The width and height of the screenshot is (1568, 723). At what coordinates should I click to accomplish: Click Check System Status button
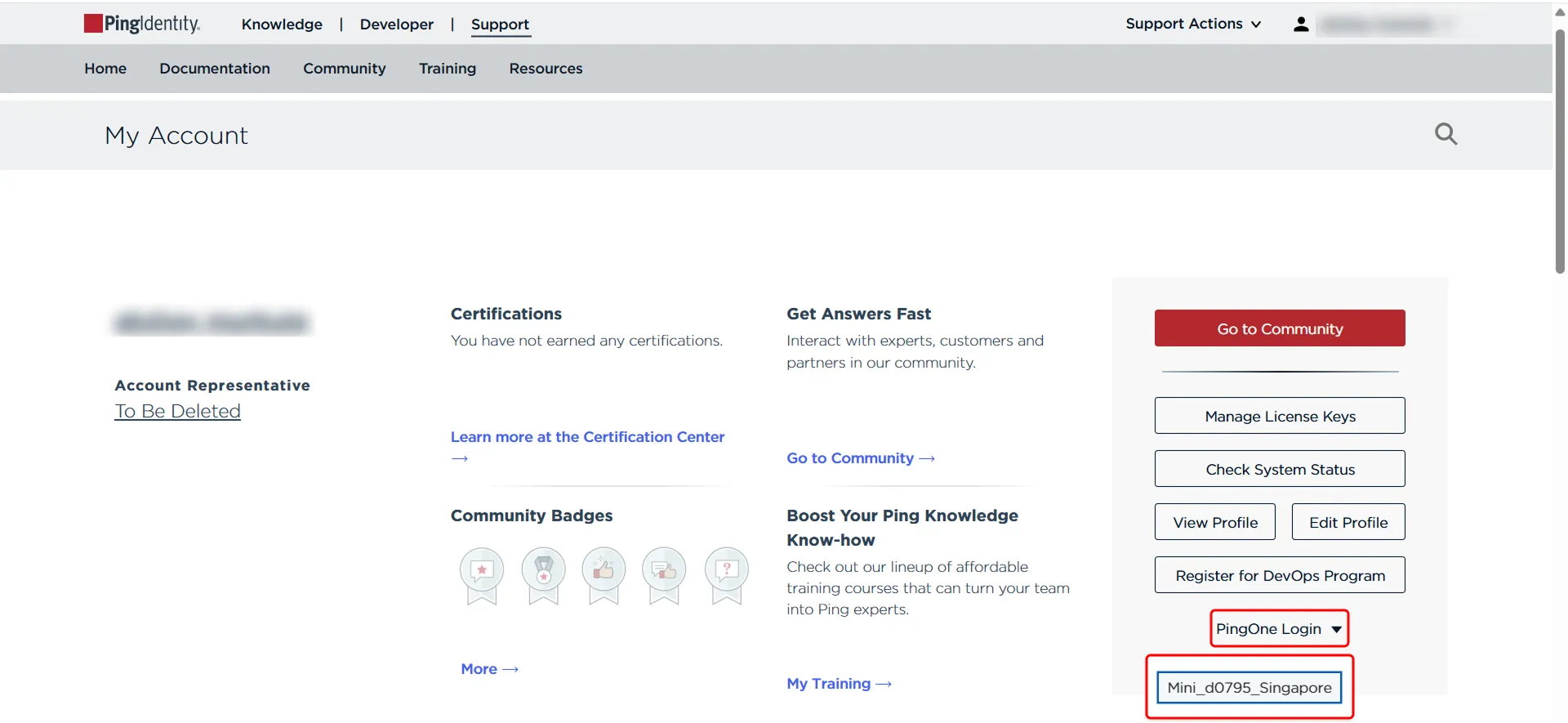[1280, 469]
